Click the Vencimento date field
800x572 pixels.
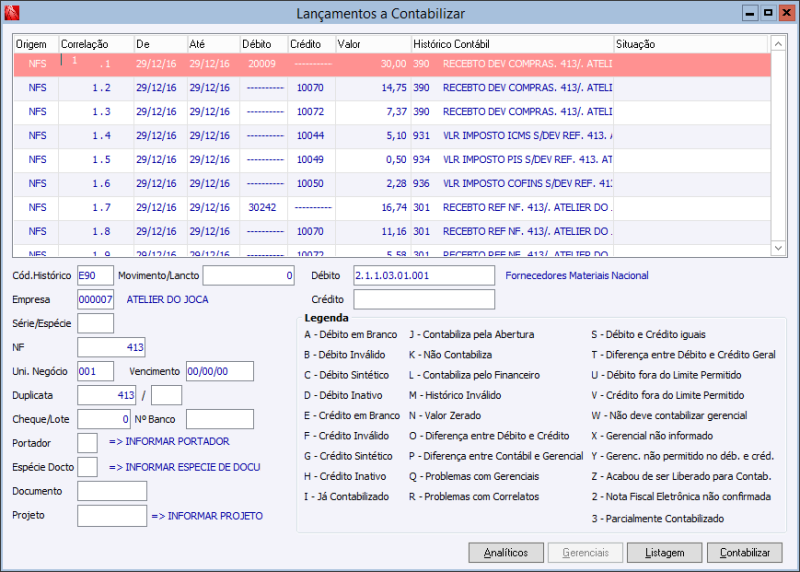pyautogui.click(x=219, y=372)
